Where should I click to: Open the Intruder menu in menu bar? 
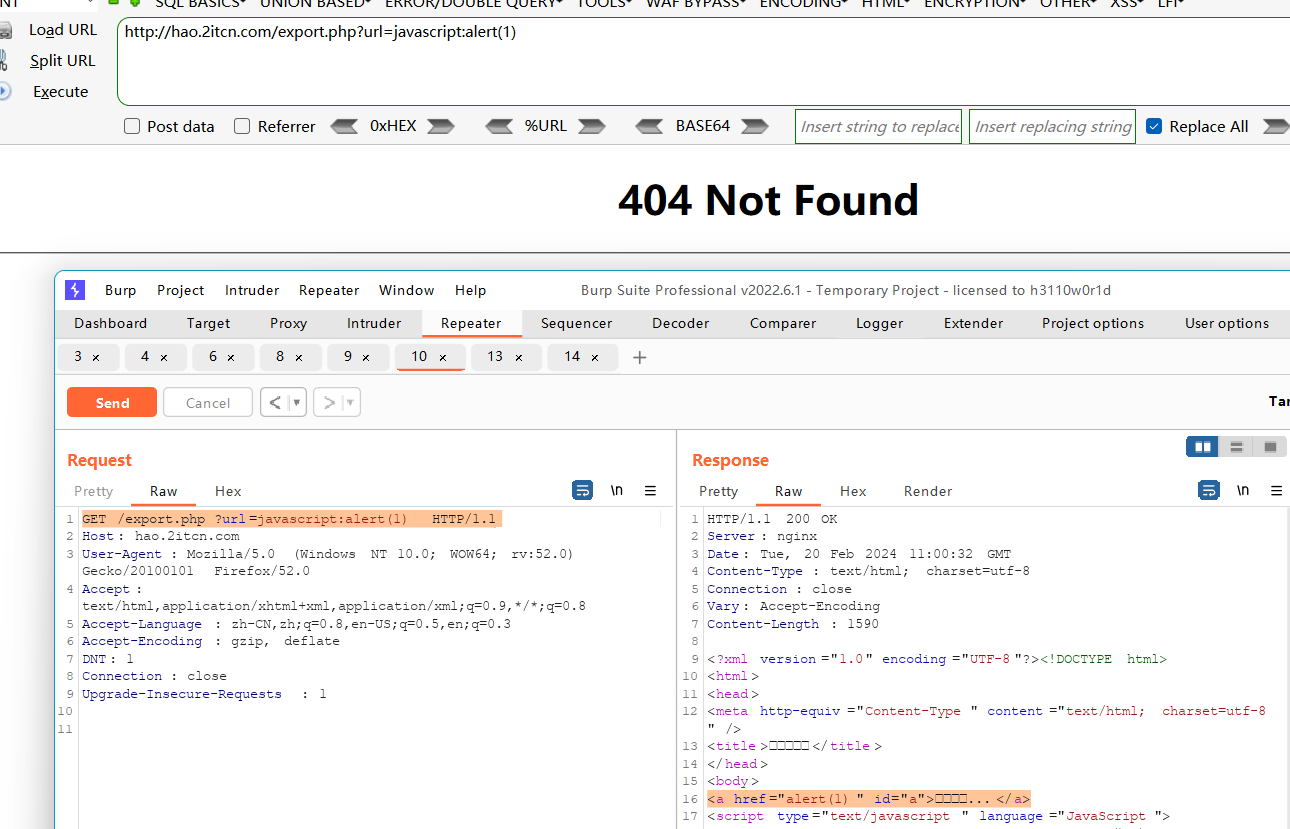click(x=252, y=290)
